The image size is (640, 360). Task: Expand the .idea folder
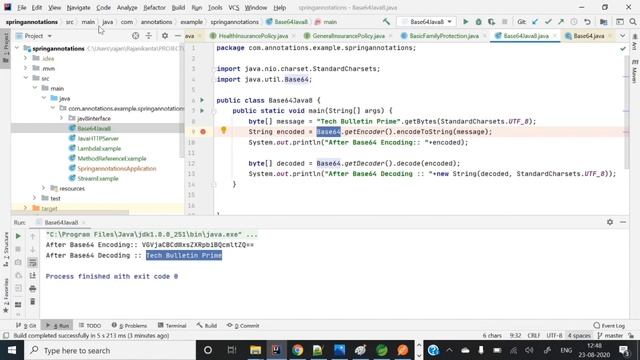click(x=26, y=58)
